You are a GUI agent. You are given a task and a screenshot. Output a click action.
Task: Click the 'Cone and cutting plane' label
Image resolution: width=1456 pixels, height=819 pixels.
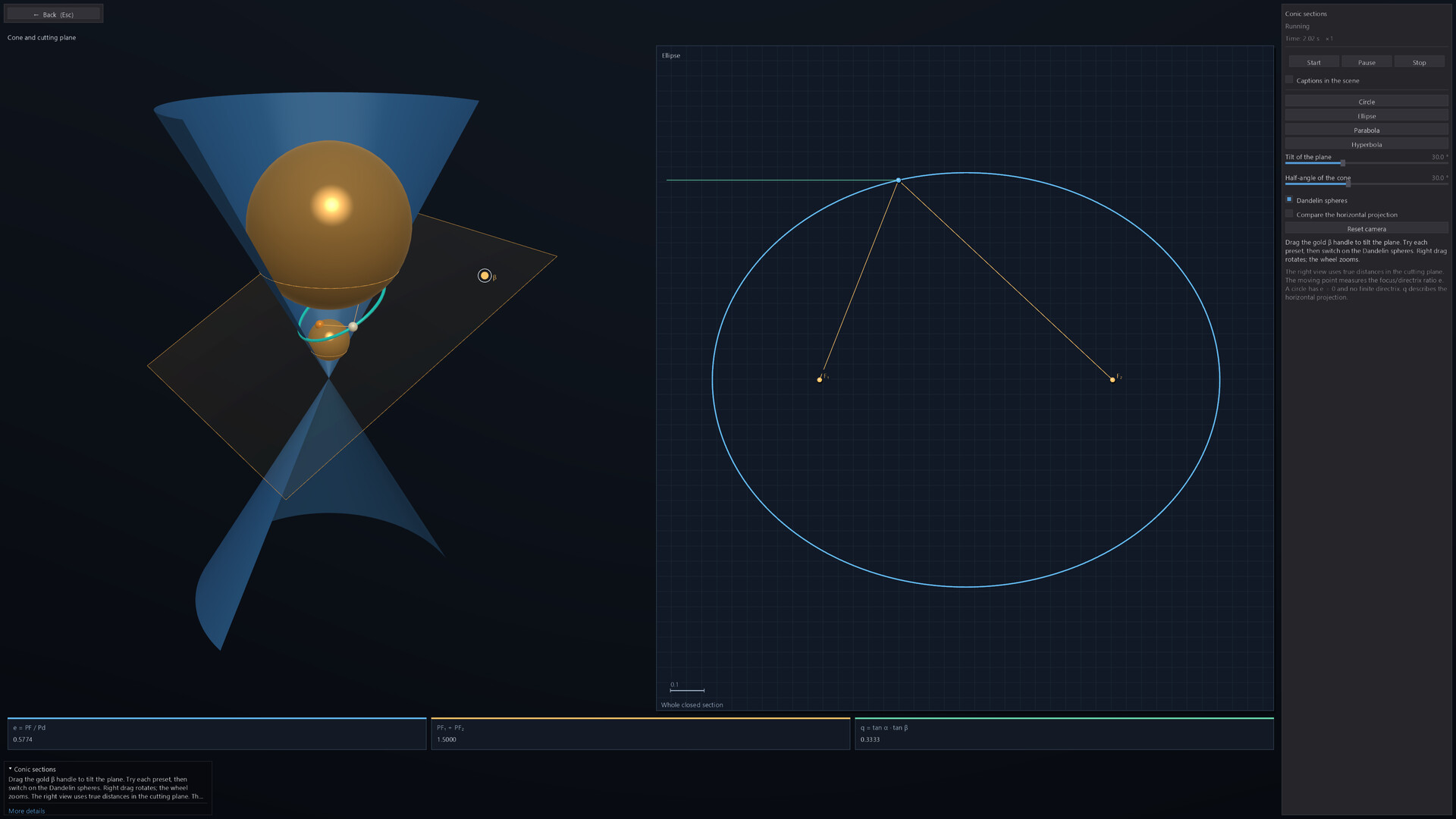click(x=42, y=37)
